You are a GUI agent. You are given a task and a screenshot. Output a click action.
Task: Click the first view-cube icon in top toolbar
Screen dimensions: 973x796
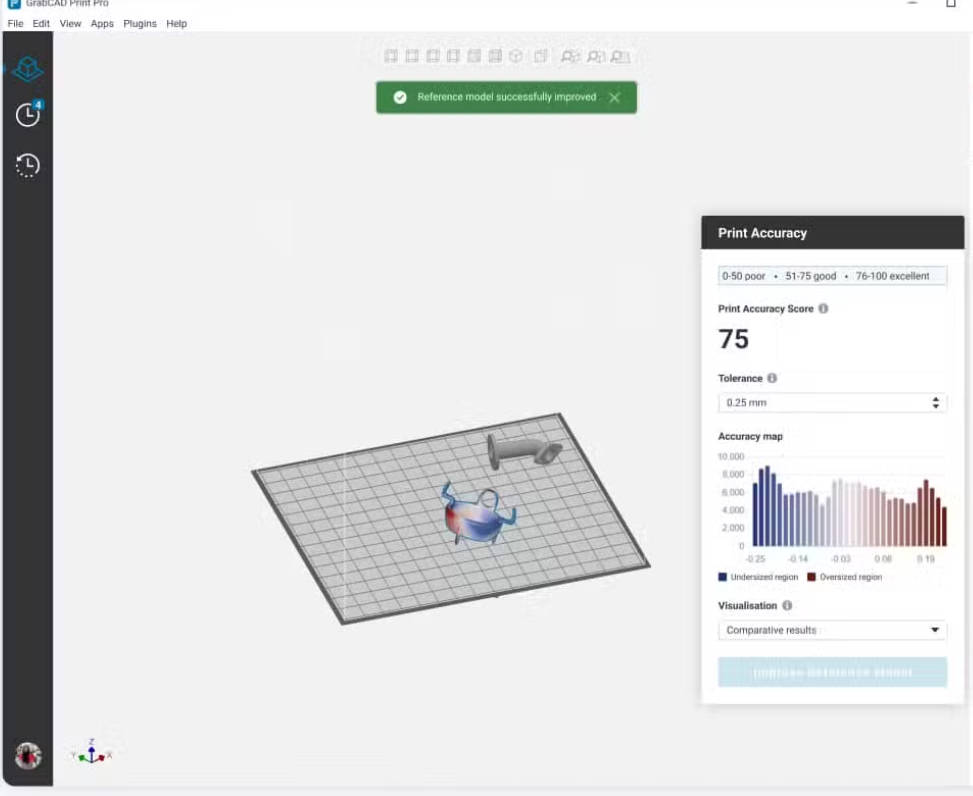pos(391,57)
